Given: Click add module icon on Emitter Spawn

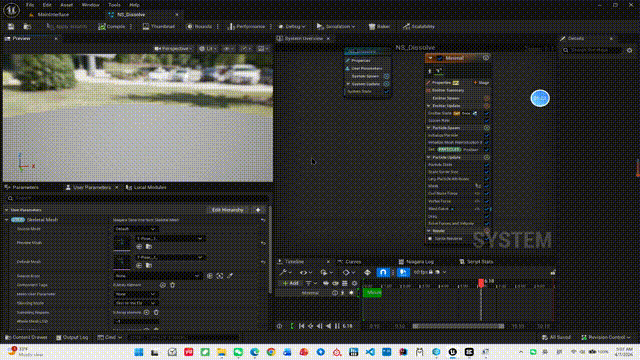Looking at the screenshot, I should (x=487, y=99).
